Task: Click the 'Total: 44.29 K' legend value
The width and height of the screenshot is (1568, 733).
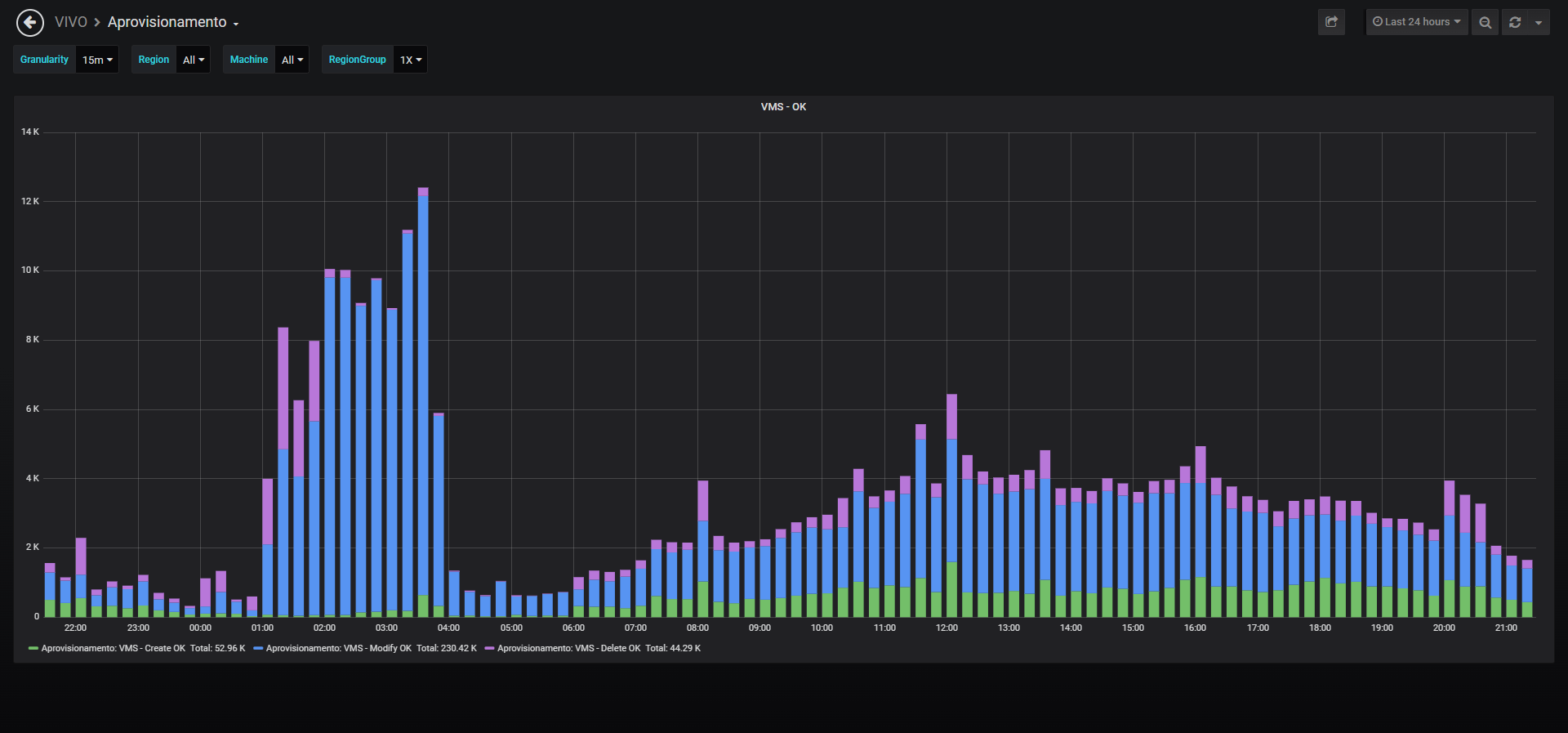Action: tap(673, 649)
